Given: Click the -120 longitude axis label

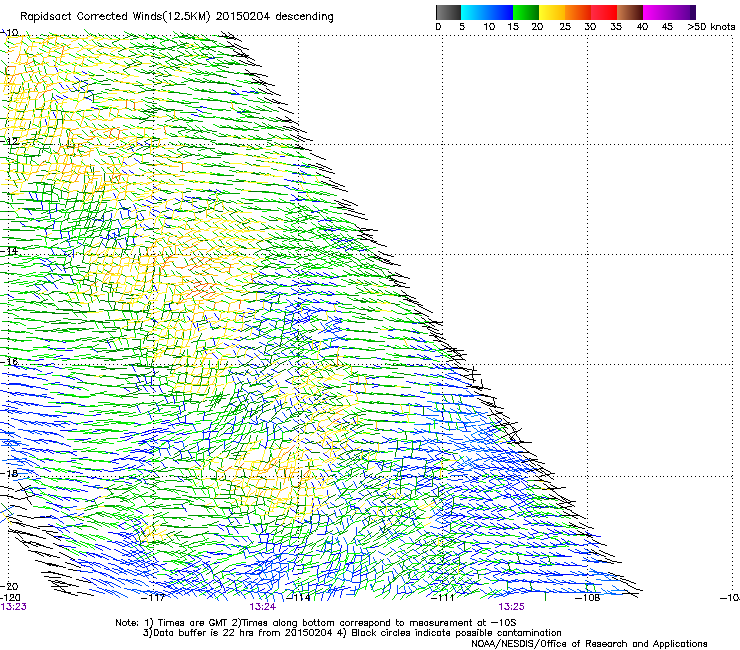Looking at the screenshot, I should tap(10, 598).
